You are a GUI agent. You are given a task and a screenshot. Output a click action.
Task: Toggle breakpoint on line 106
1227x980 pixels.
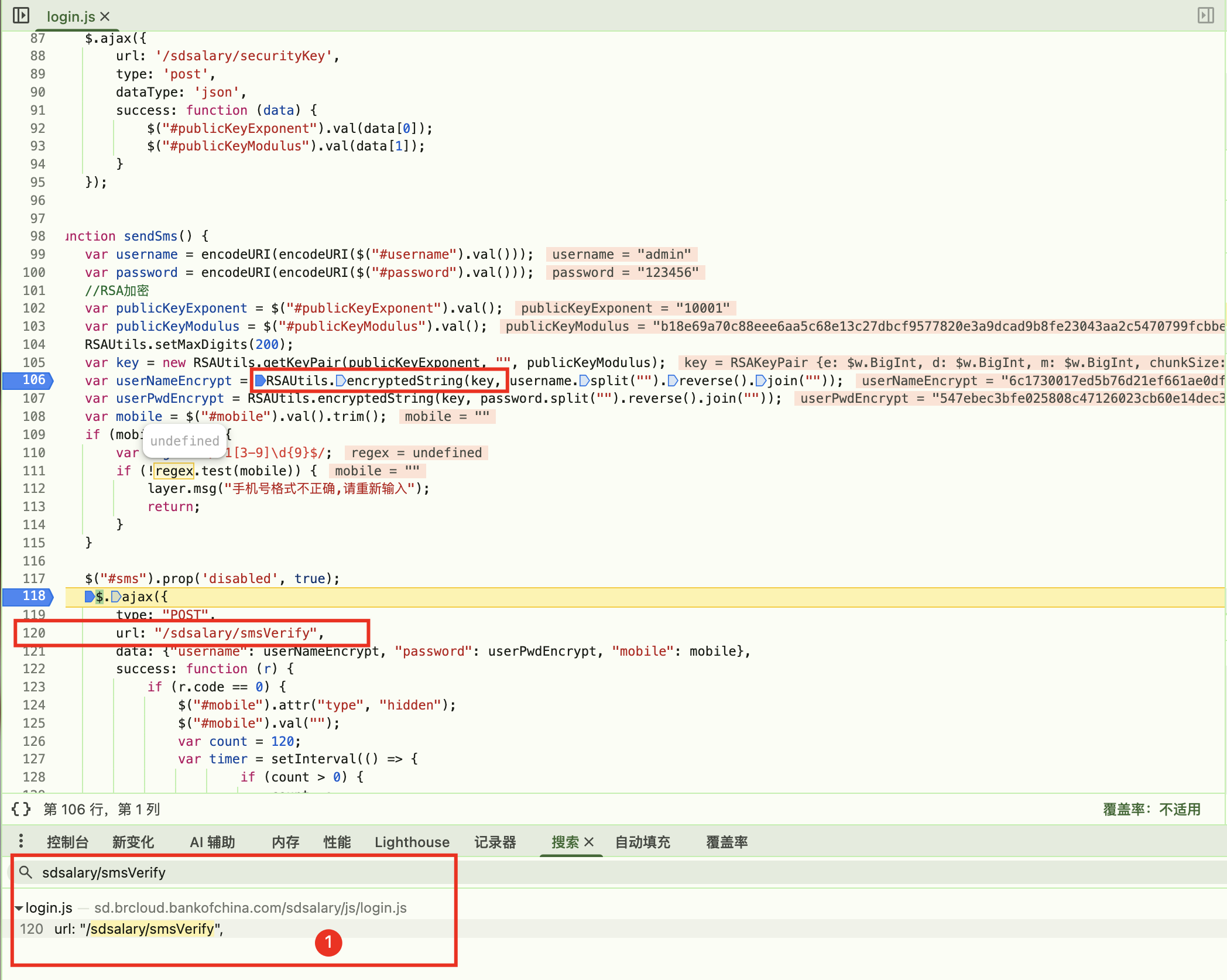pyautogui.click(x=33, y=381)
